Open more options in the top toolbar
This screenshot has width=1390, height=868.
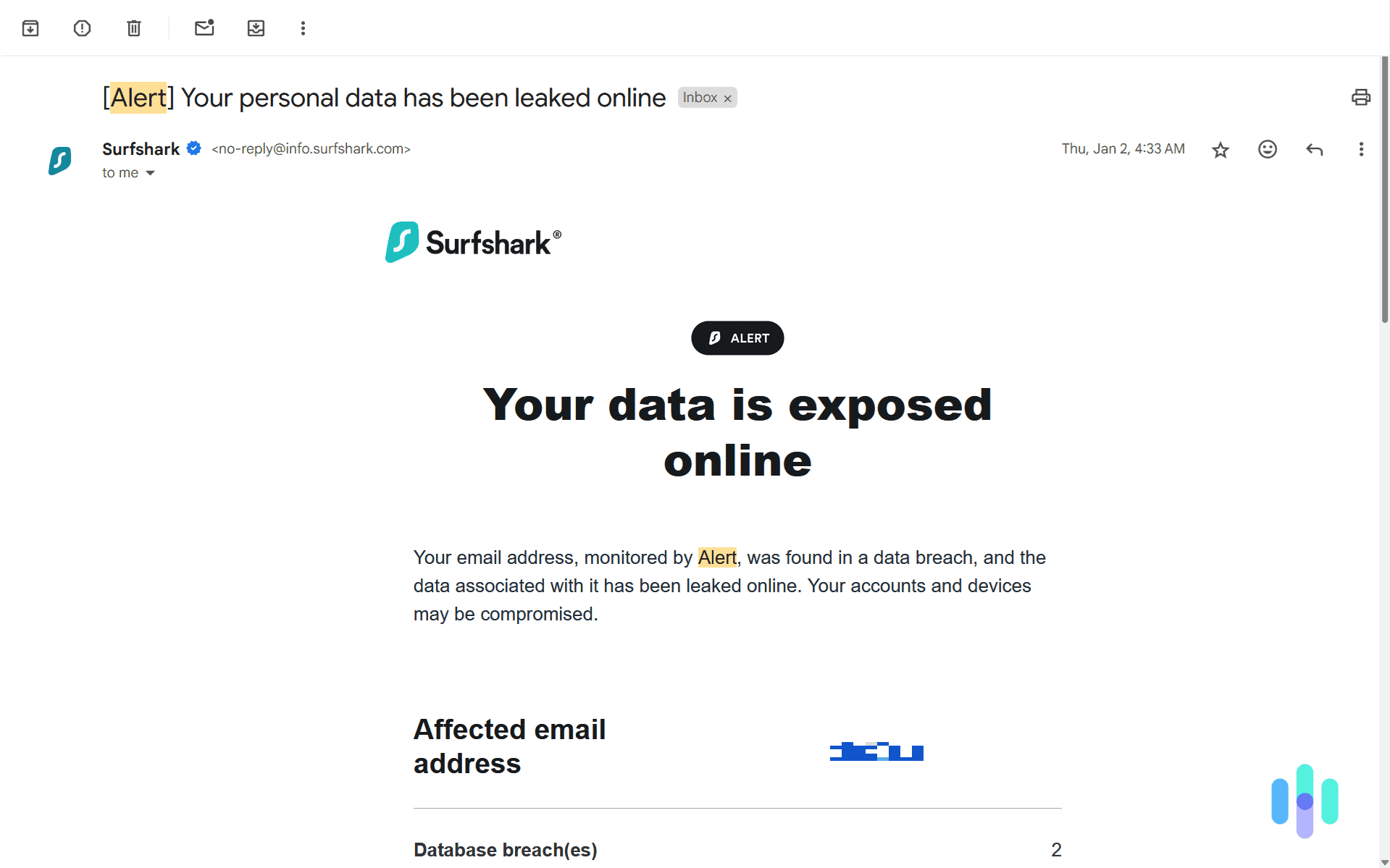pos(303,28)
